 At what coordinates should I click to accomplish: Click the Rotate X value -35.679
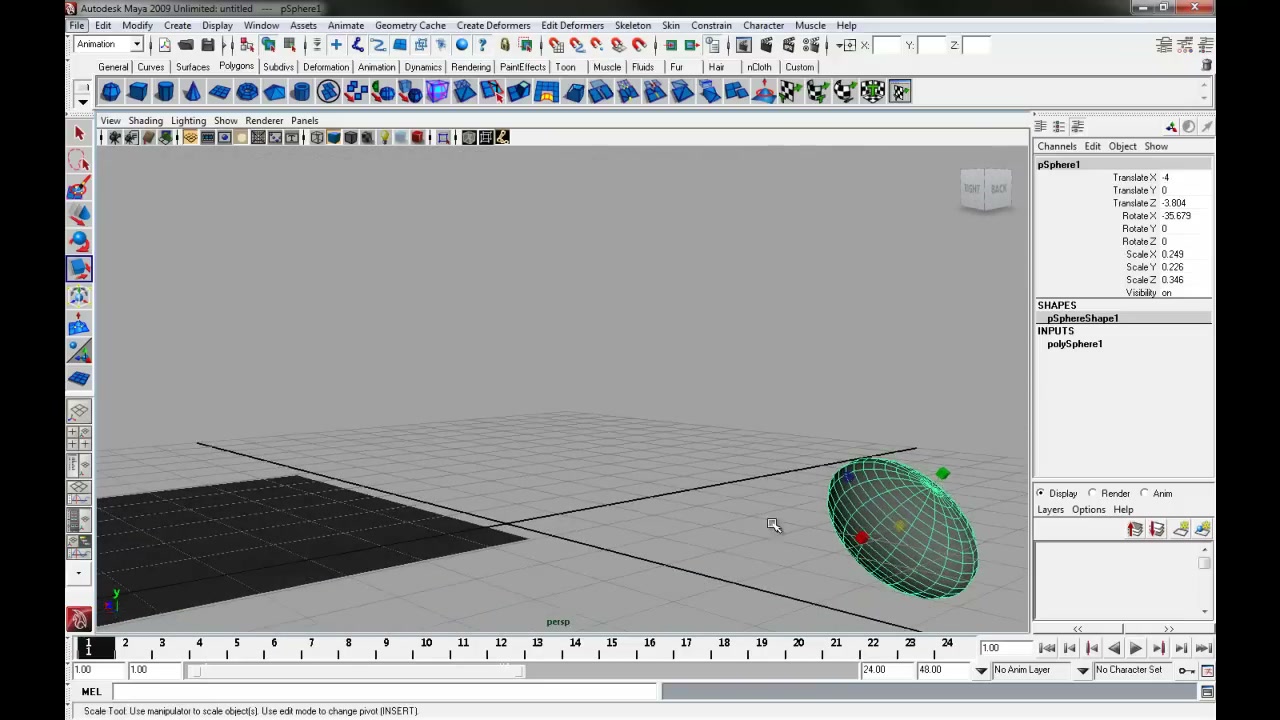1185,216
